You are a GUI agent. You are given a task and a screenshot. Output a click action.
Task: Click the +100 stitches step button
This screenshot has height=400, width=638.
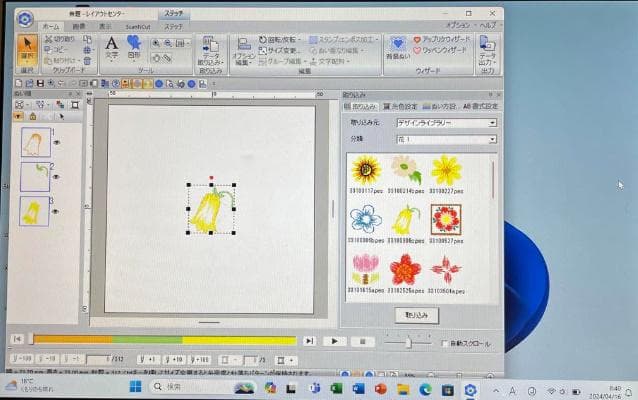click(200, 360)
